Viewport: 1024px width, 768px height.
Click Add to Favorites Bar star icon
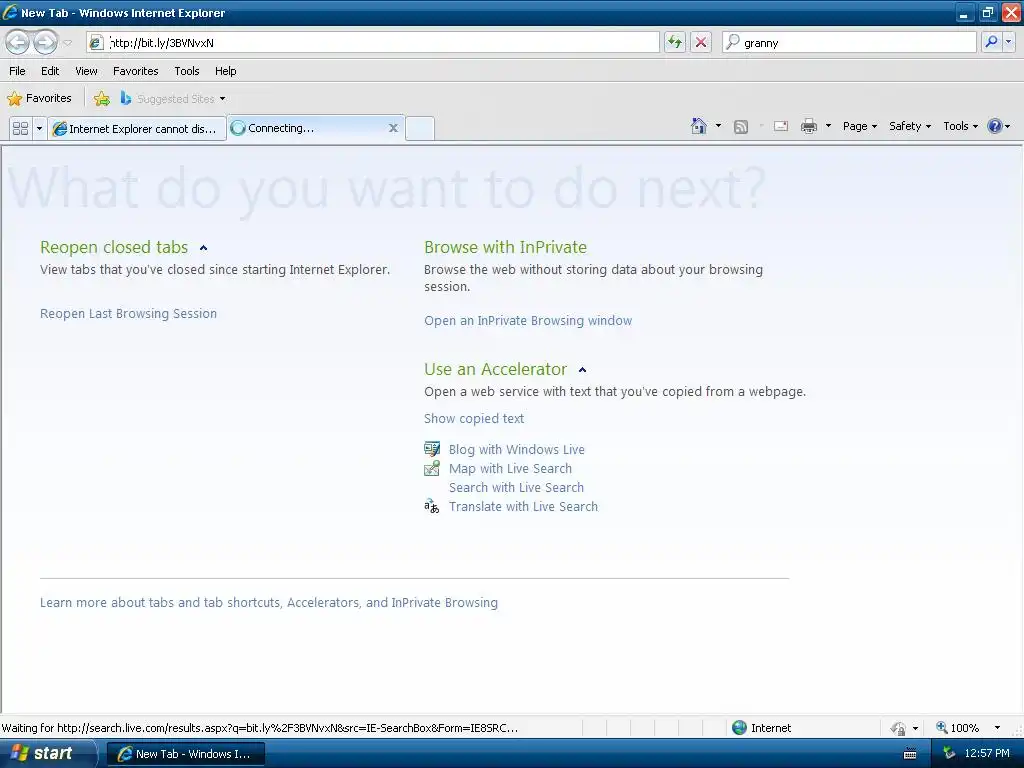(102, 99)
